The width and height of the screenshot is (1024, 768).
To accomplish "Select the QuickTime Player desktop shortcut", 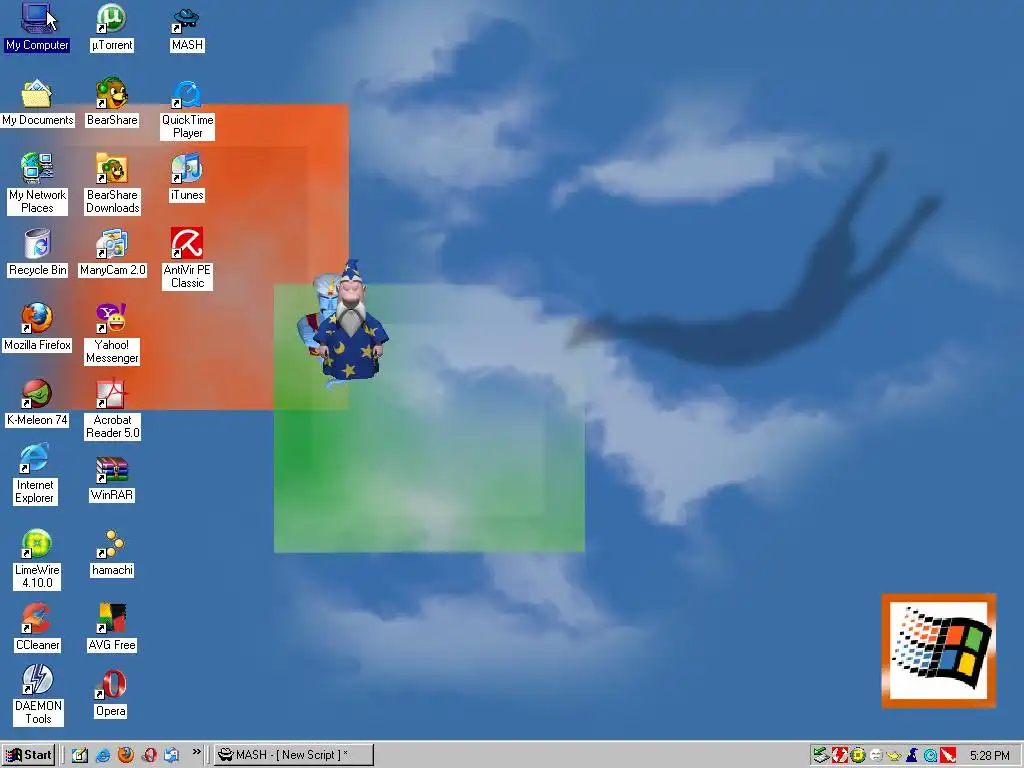I will 187,109.
